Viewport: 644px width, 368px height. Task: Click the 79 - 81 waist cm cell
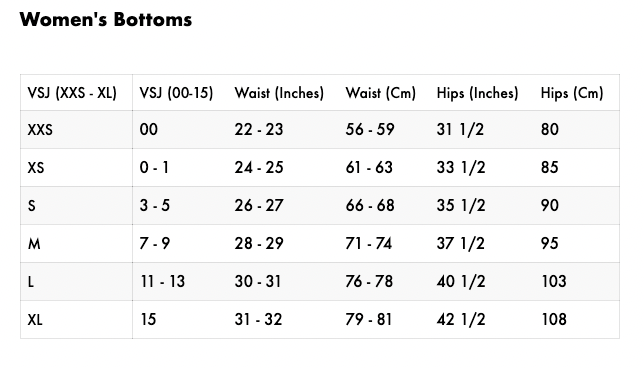tap(369, 320)
